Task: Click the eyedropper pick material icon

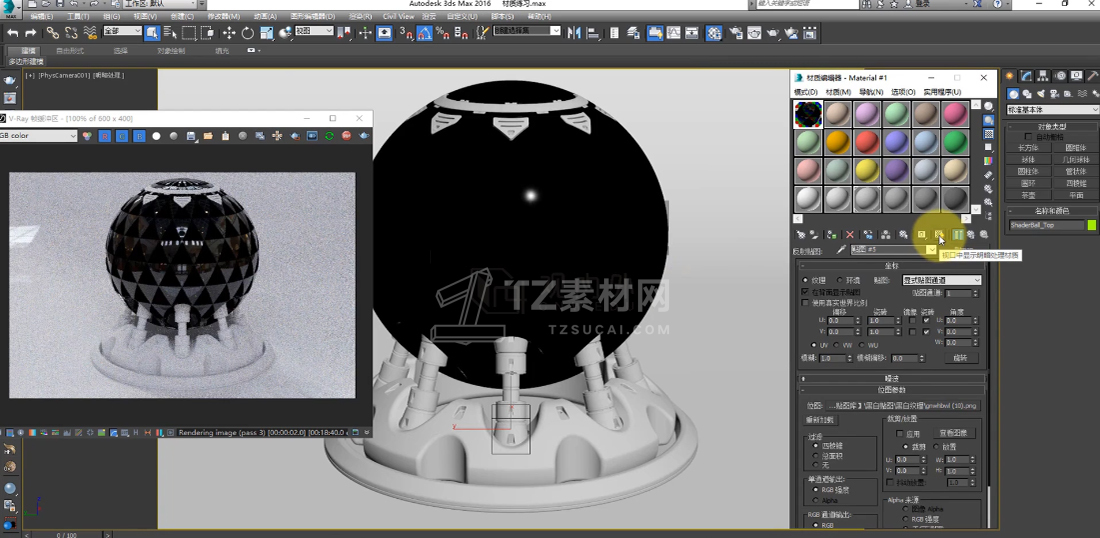Action: point(841,250)
